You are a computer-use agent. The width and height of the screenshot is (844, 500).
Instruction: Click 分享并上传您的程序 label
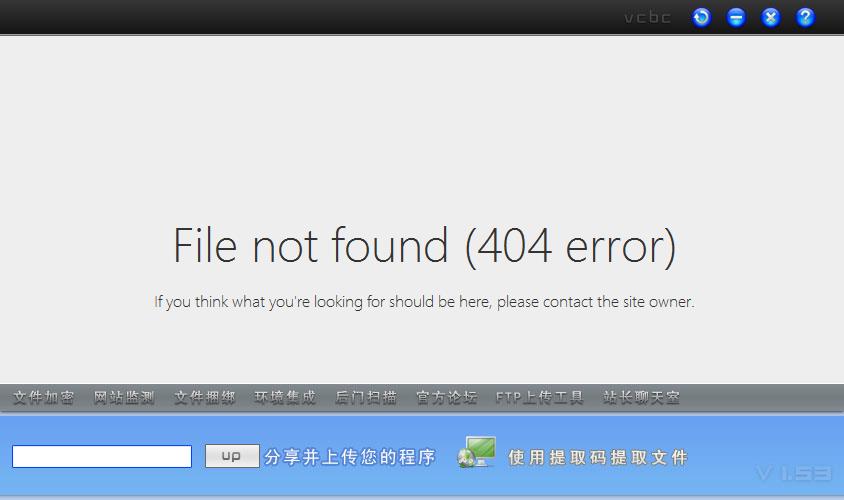[x=349, y=457]
